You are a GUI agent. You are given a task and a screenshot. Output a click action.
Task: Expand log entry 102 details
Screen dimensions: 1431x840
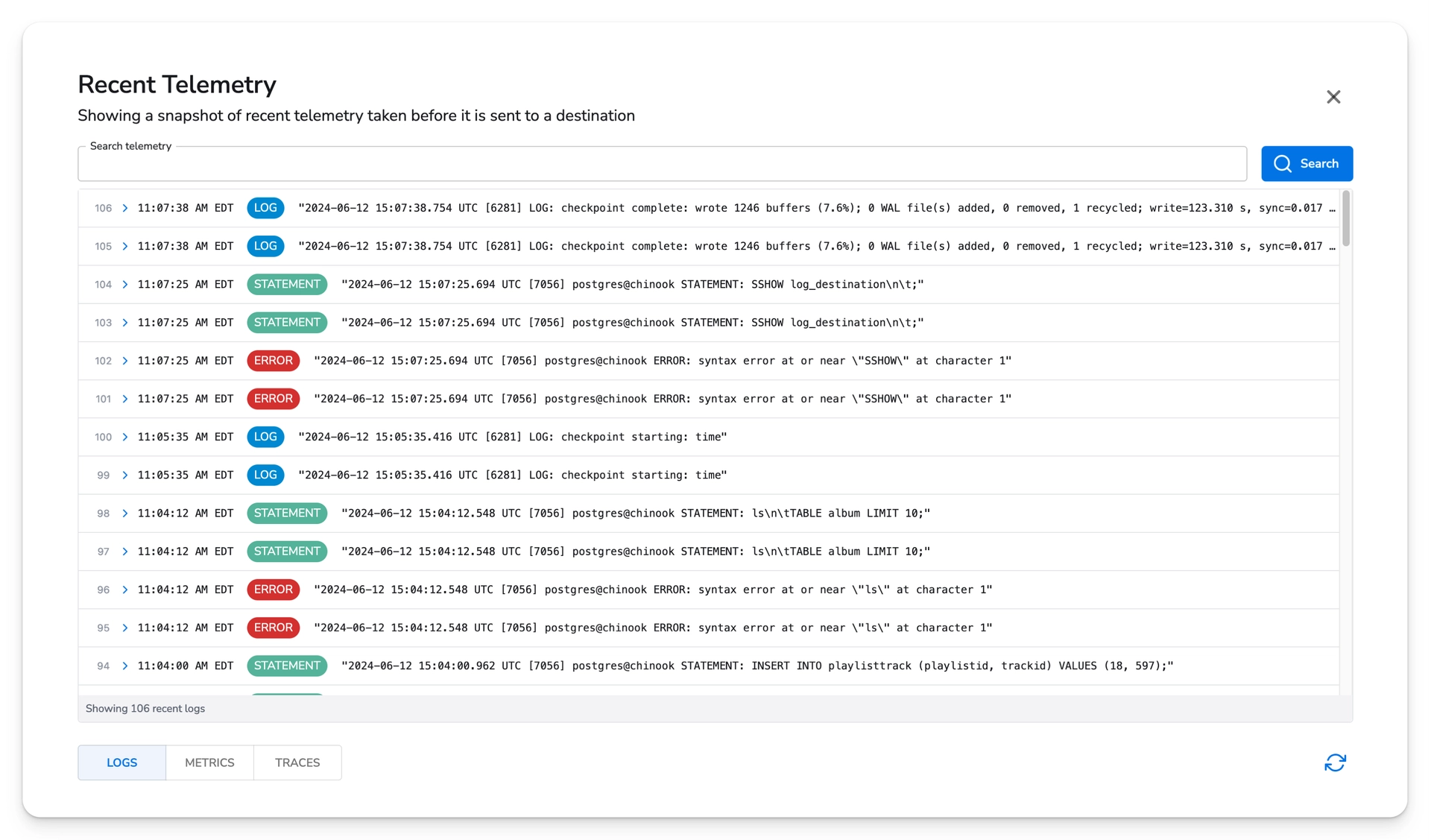pyautogui.click(x=124, y=361)
